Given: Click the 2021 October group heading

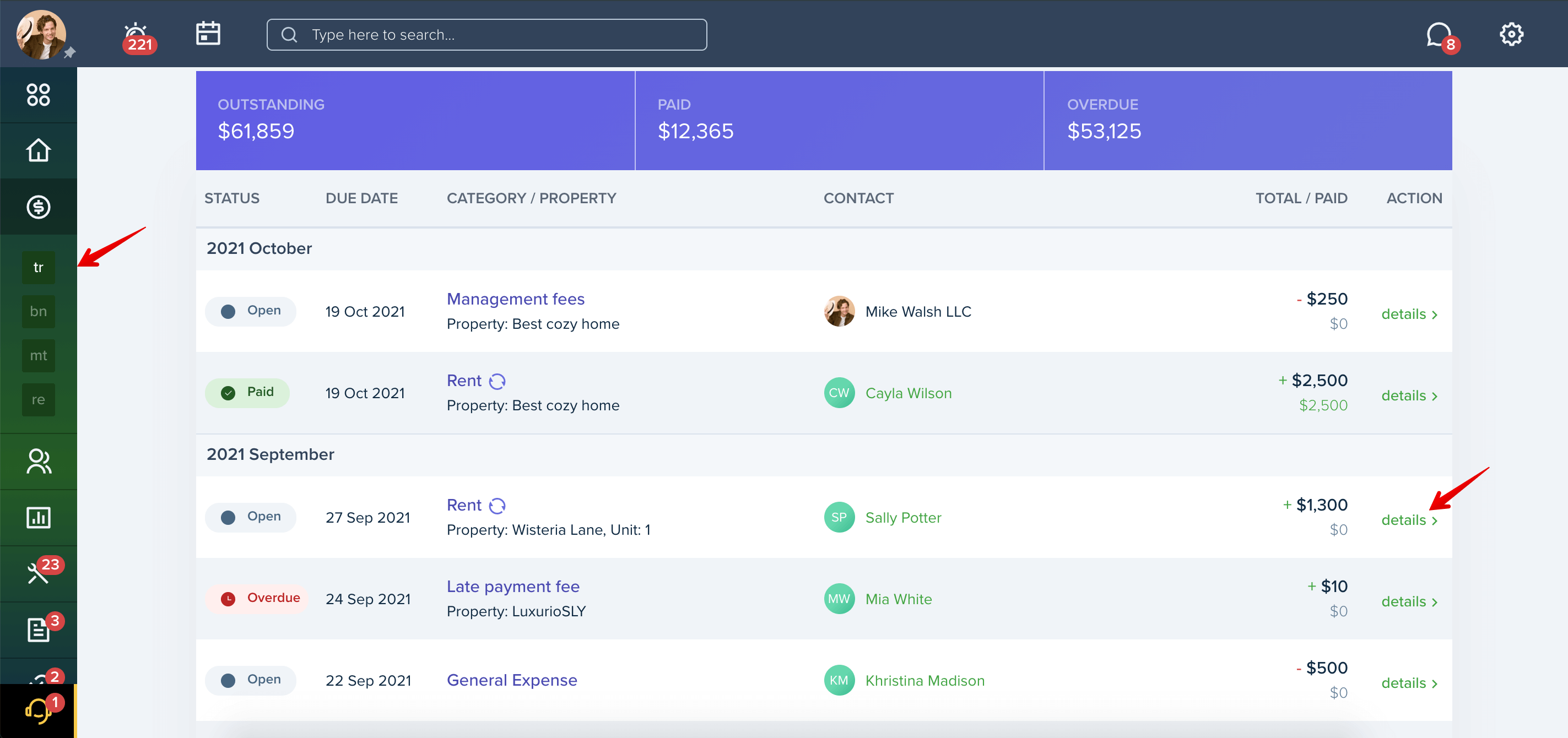Looking at the screenshot, I should 259,248.
